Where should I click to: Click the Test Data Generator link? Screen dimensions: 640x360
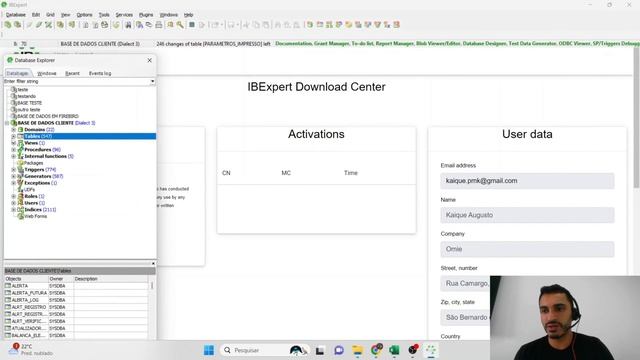tap(532, 44)
